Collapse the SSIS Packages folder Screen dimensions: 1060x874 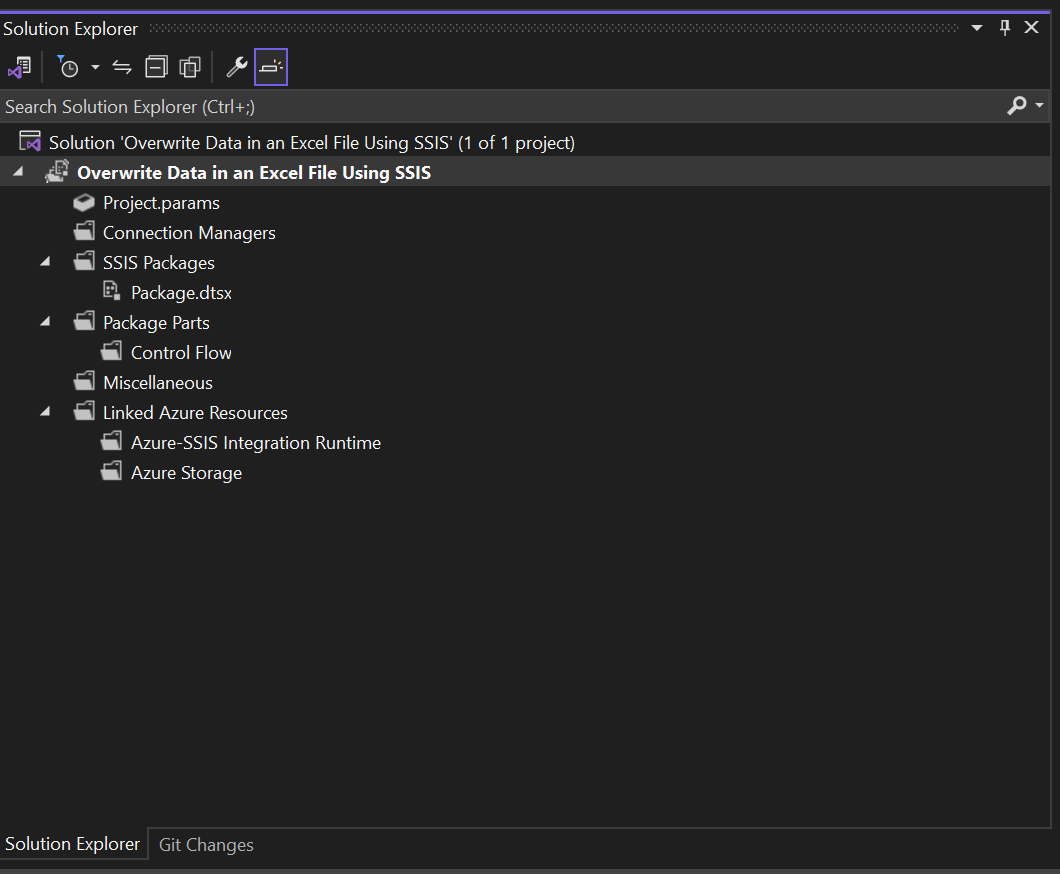(x=45, y=262)
